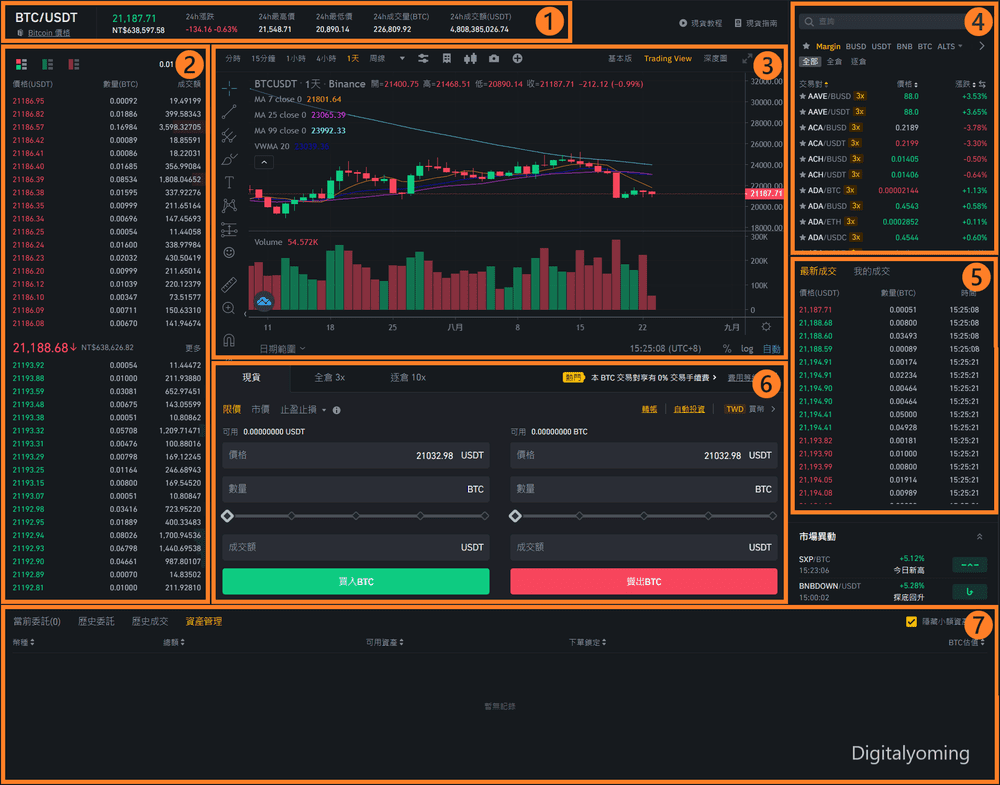Screen dimensions: 1000x785
Task: Open candlestick chart style icon
Action: [x=470, y=59]
